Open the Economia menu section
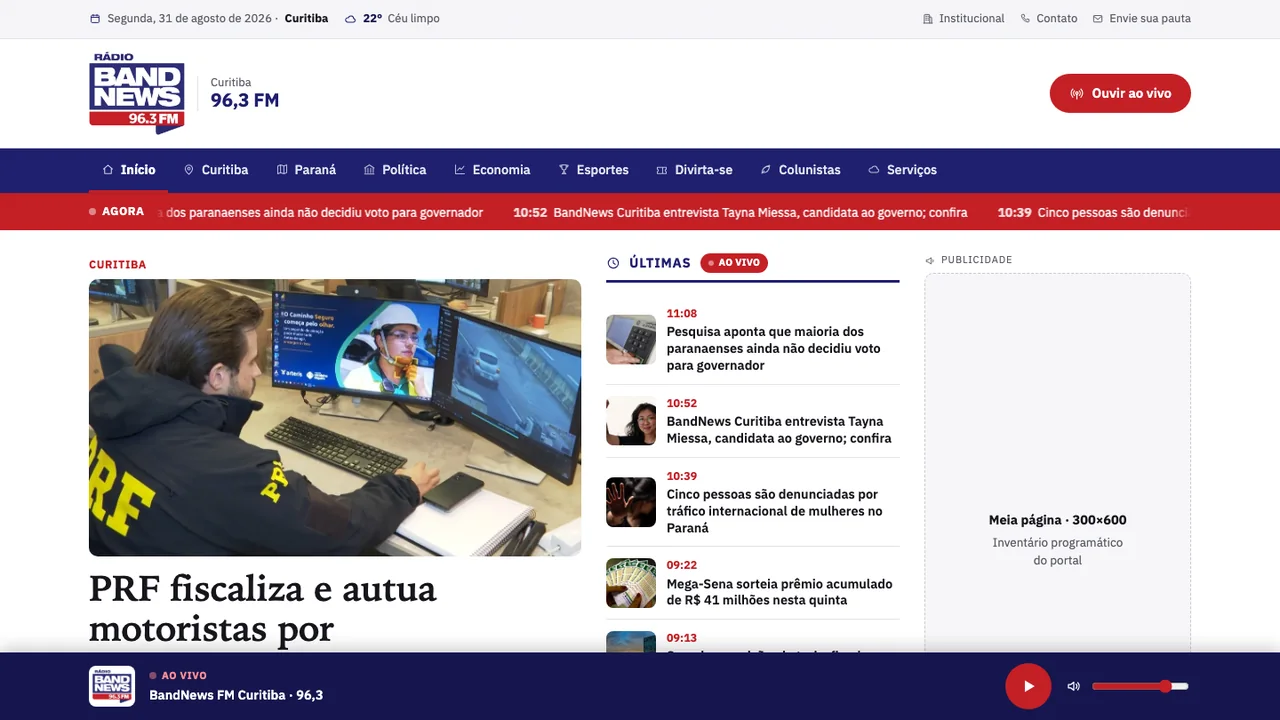 (492, 170)
